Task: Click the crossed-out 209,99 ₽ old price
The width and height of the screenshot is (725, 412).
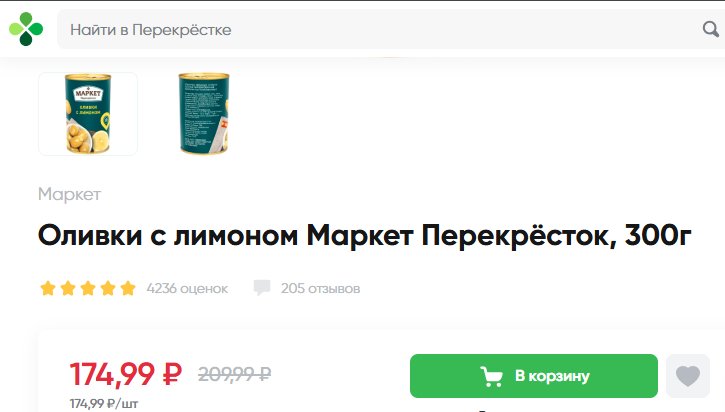Action: 234,374
